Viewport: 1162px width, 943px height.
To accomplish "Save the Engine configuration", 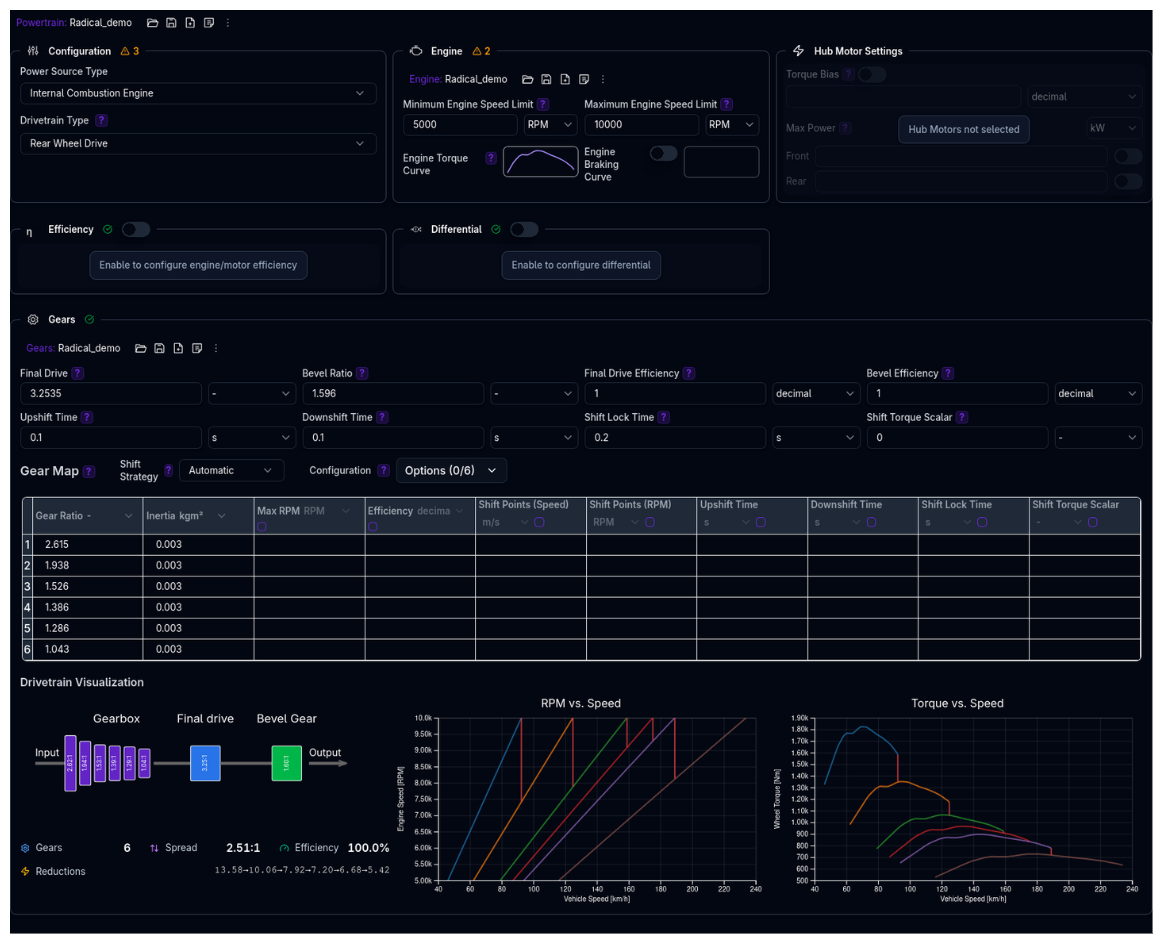I will point(545,79).
